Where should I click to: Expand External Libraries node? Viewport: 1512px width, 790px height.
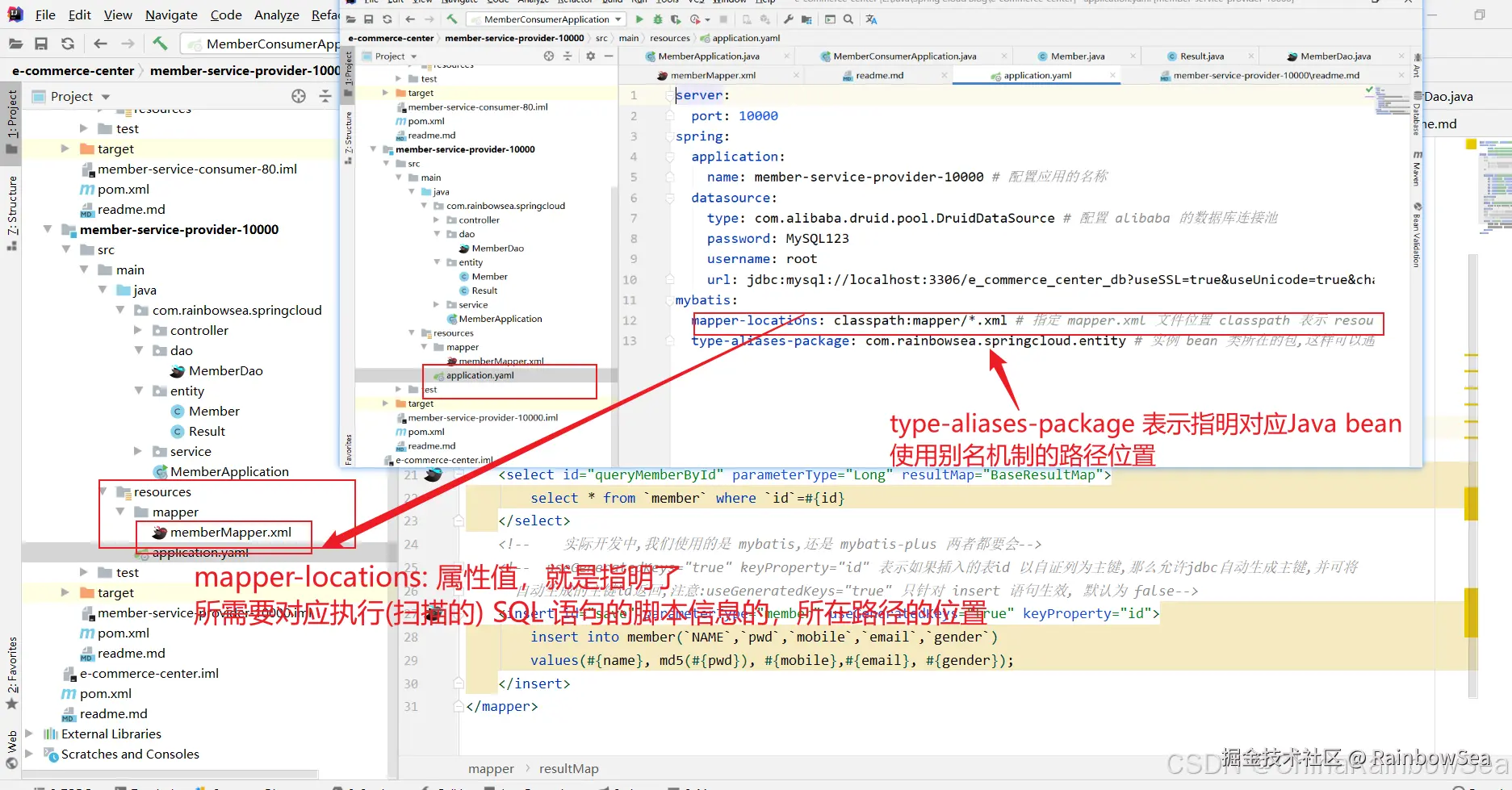click(x=30, y=734)
